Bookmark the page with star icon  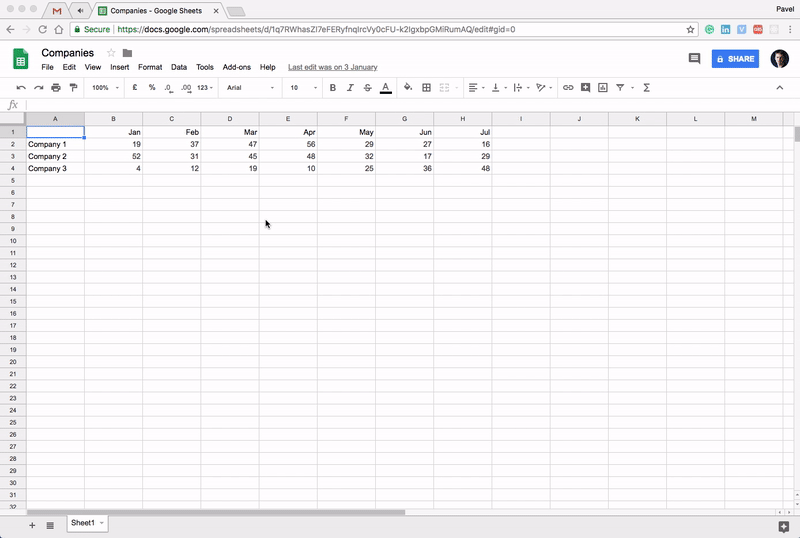[690, 30]
